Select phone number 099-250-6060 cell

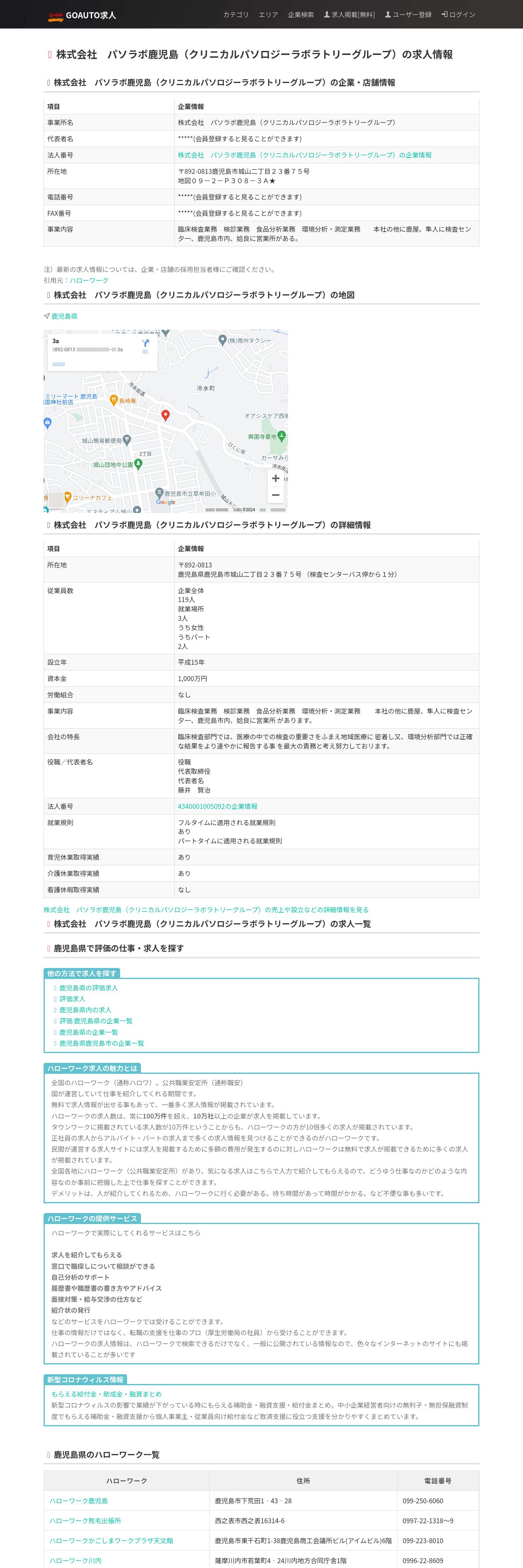[x=438, y=1500]
